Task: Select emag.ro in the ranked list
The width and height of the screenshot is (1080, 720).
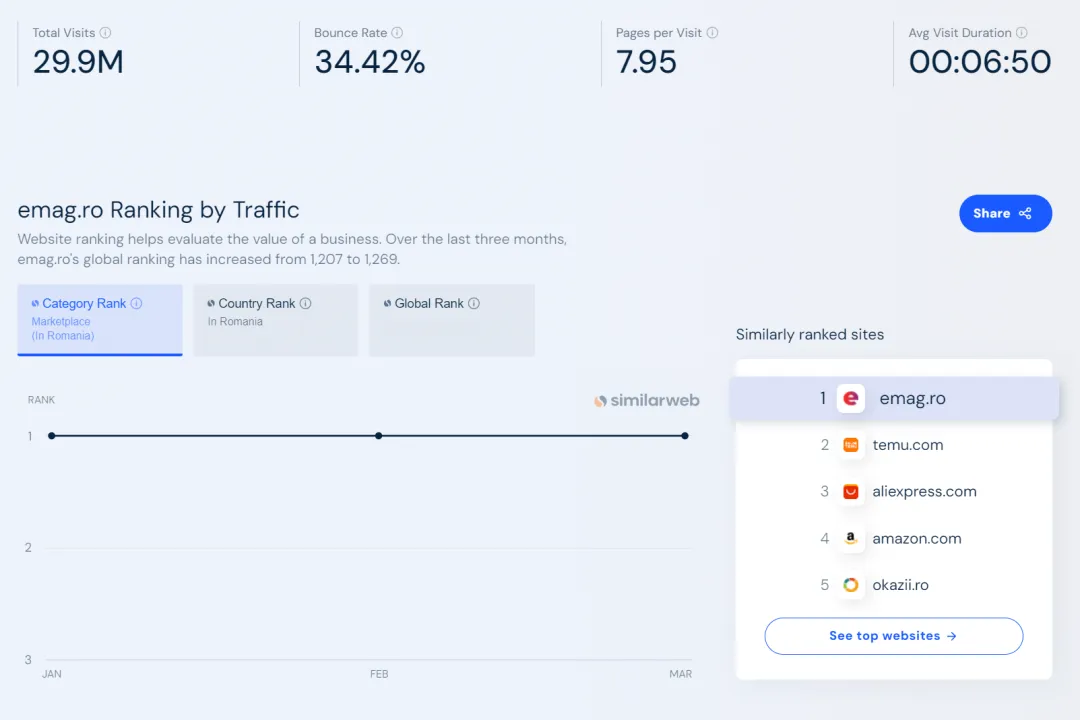Action: coord(894,398)
